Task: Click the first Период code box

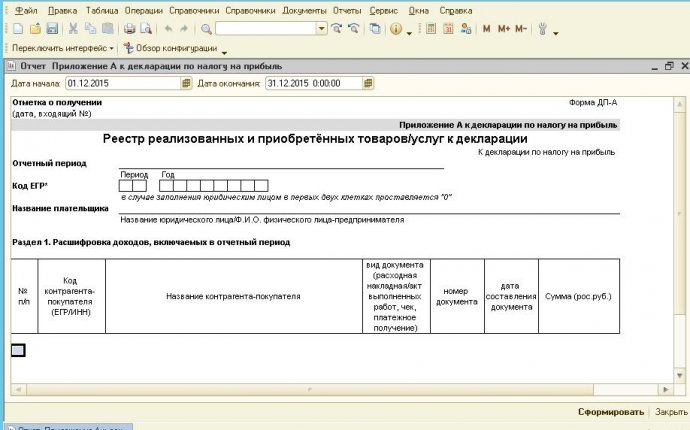Action: pyautogui.click(x=125, y=186)
